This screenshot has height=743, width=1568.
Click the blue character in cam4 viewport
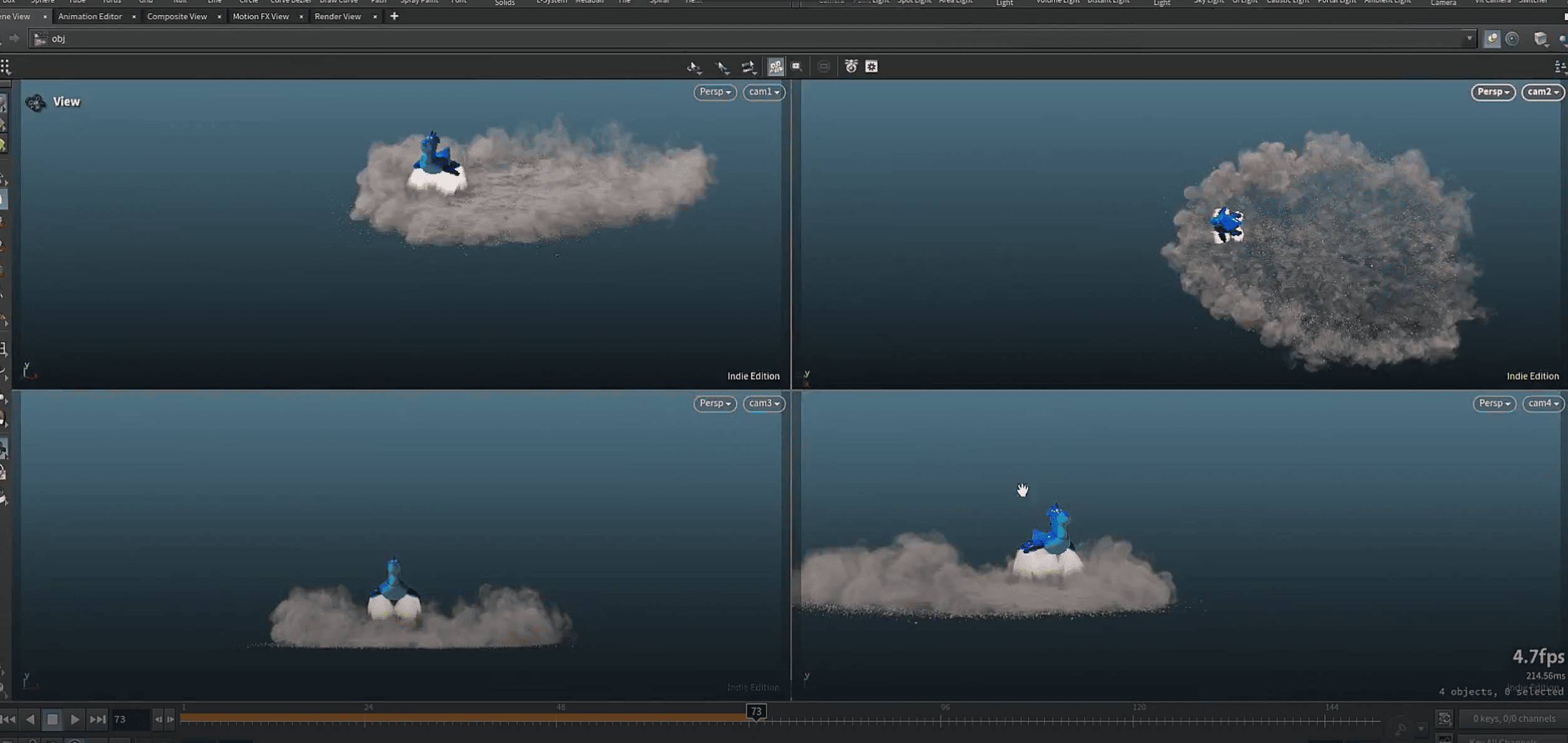pos(1048,530)
